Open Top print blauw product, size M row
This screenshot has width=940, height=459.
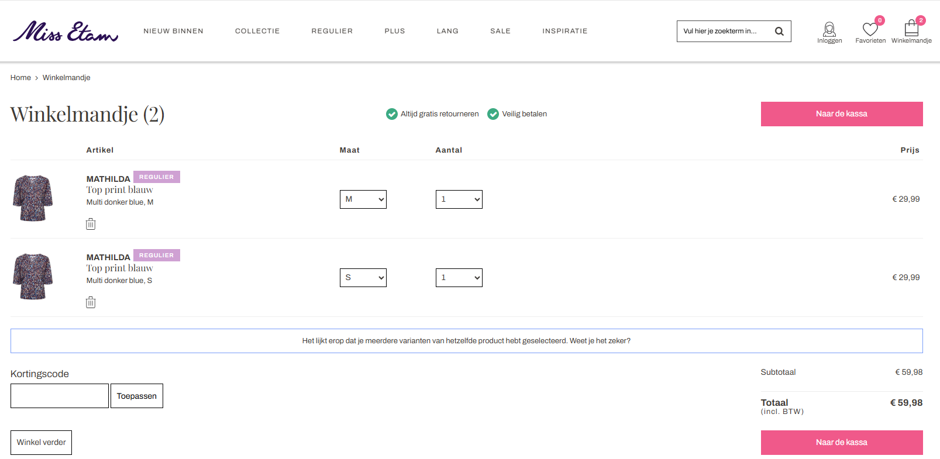tap(120, 190)
